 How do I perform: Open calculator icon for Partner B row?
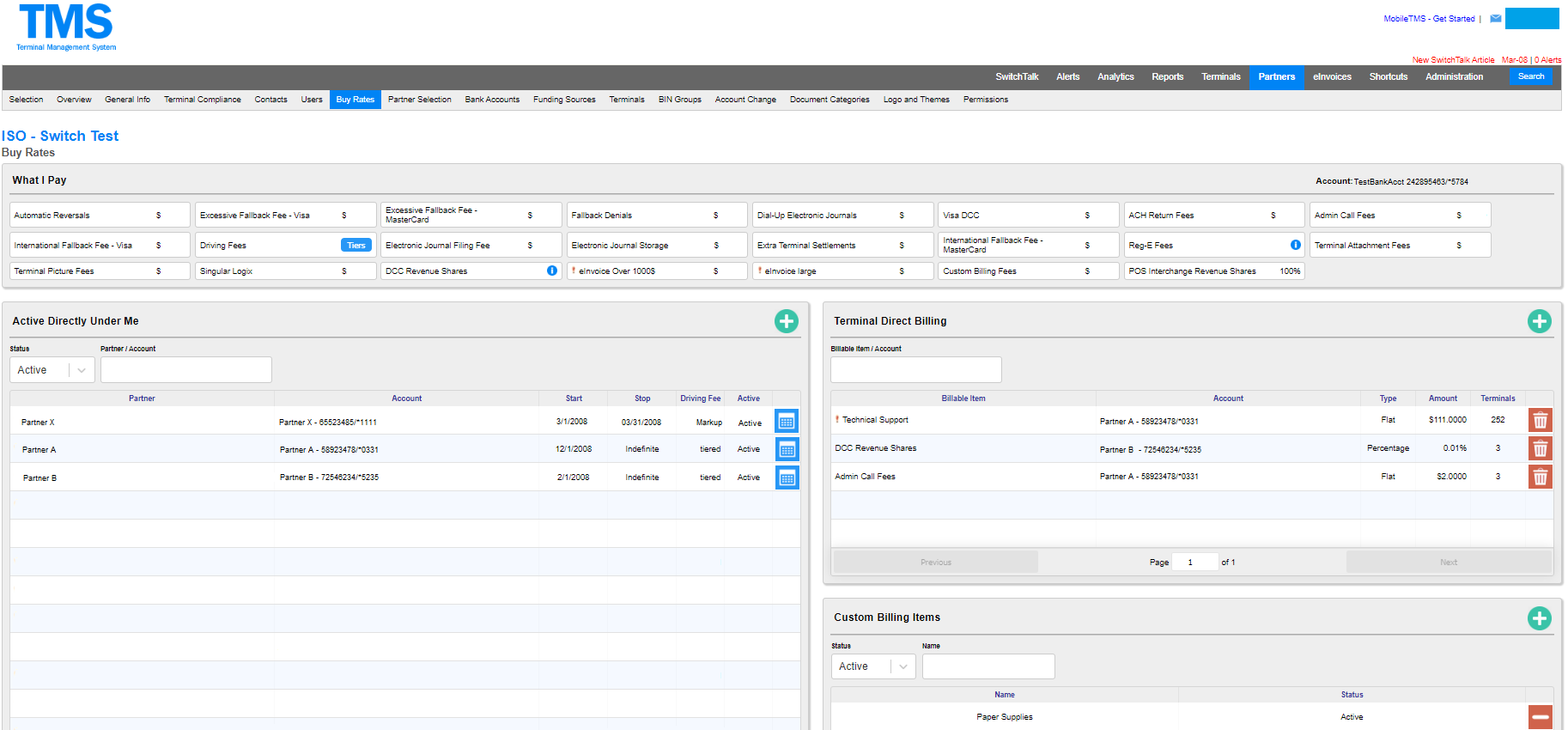(787, 478)
